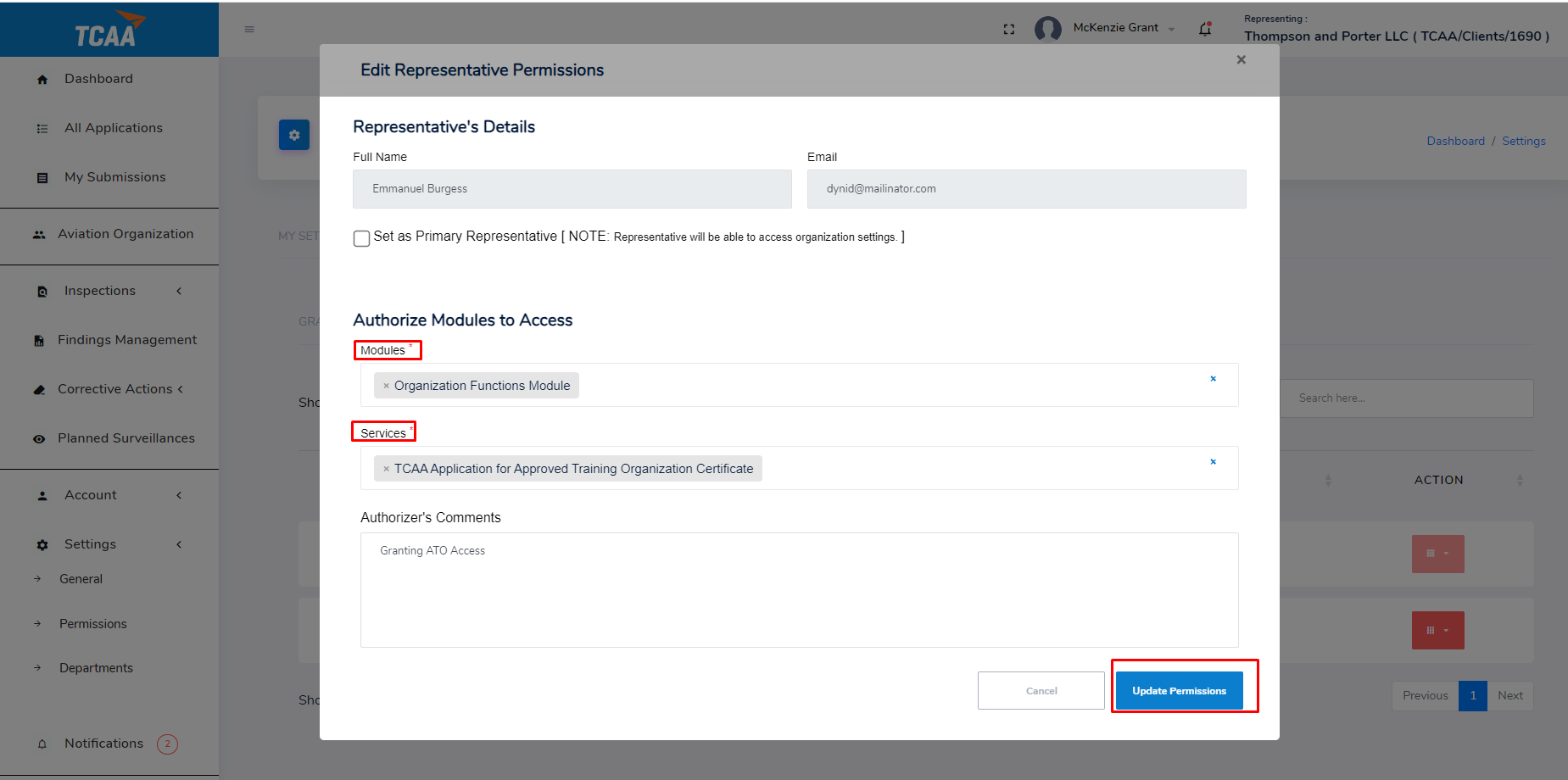Click Next pagination button
The height and width of the screenshot is (780, 1568).
[x=1510, y=696]
